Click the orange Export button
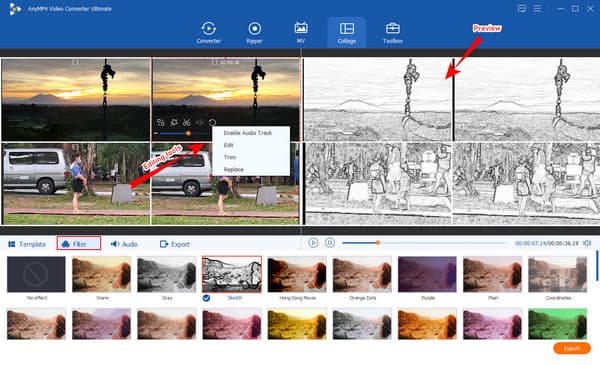 coord(572,348)
